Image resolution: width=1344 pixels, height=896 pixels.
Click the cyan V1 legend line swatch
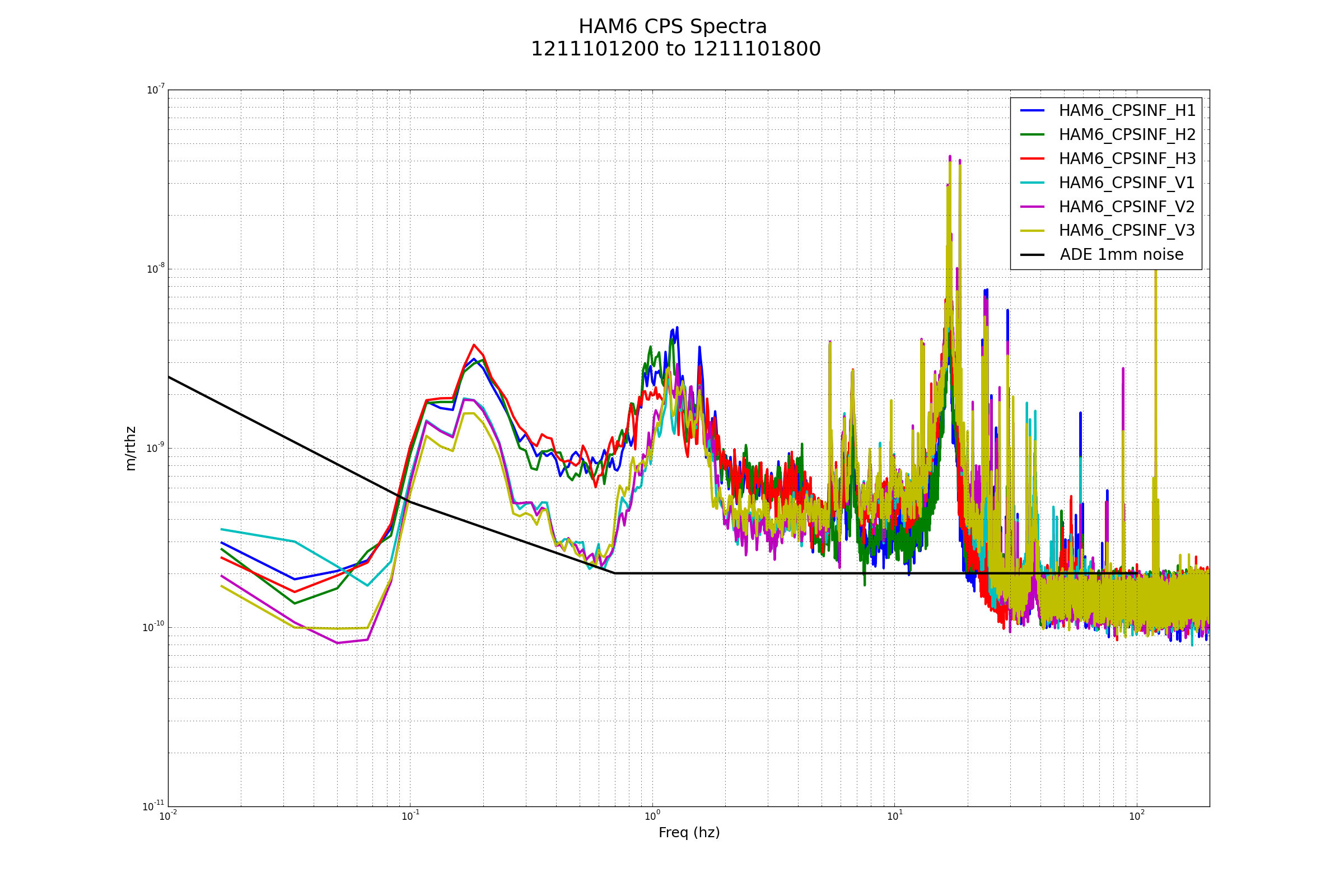point(1032,183)
